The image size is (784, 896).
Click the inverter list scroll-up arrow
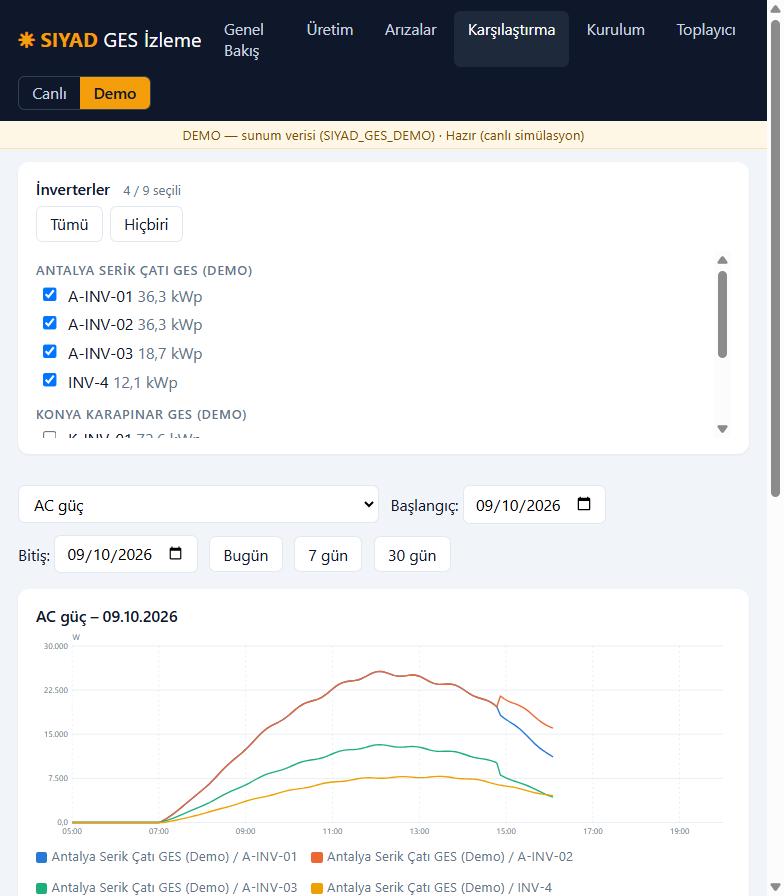(x=722, y=260)
